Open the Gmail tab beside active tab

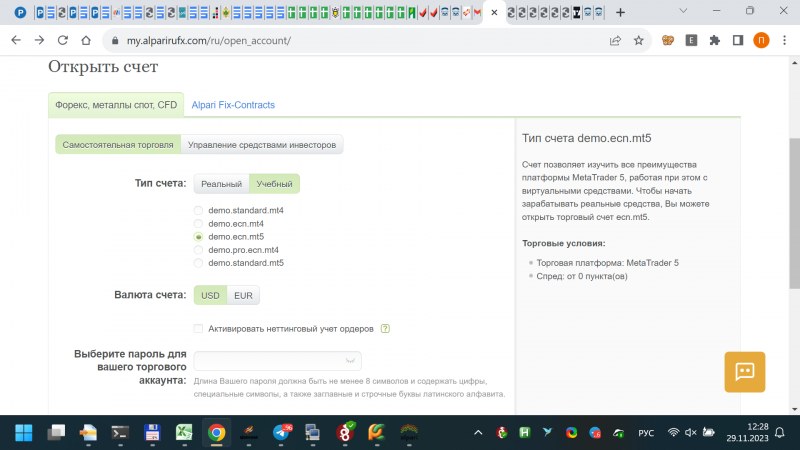tap(478, 12)
